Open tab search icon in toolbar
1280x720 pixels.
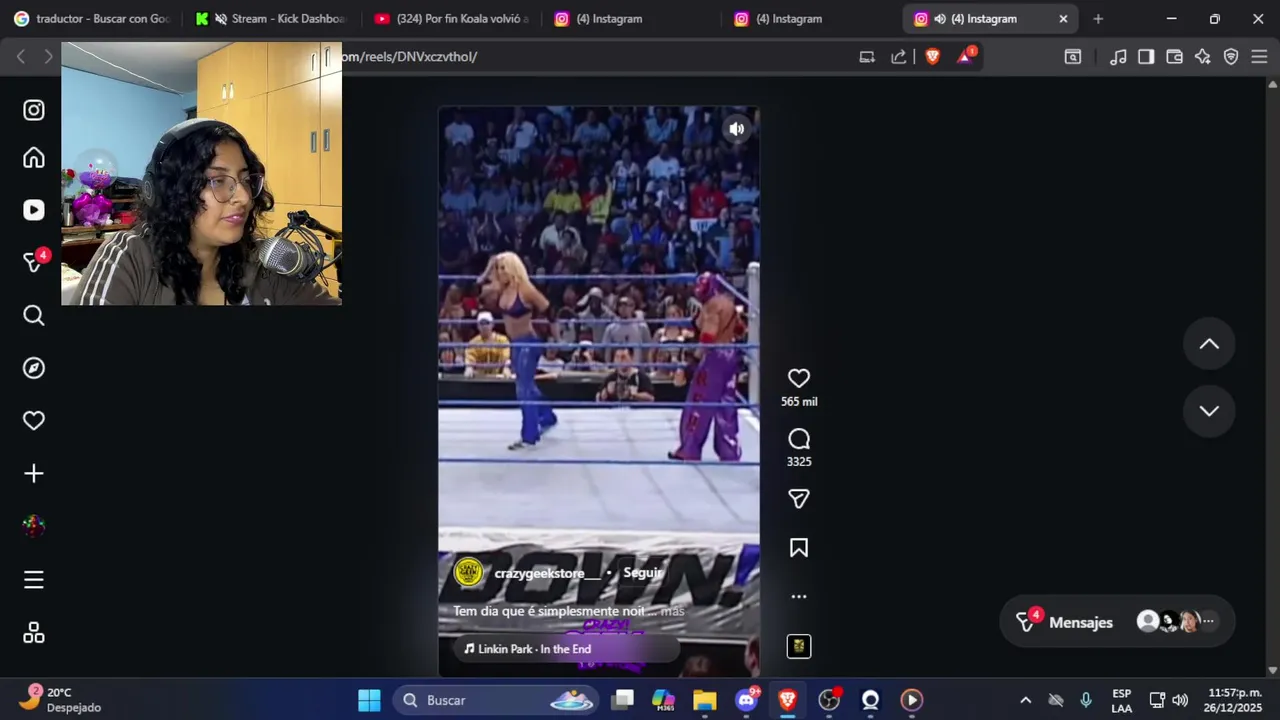click(1073, 57)
